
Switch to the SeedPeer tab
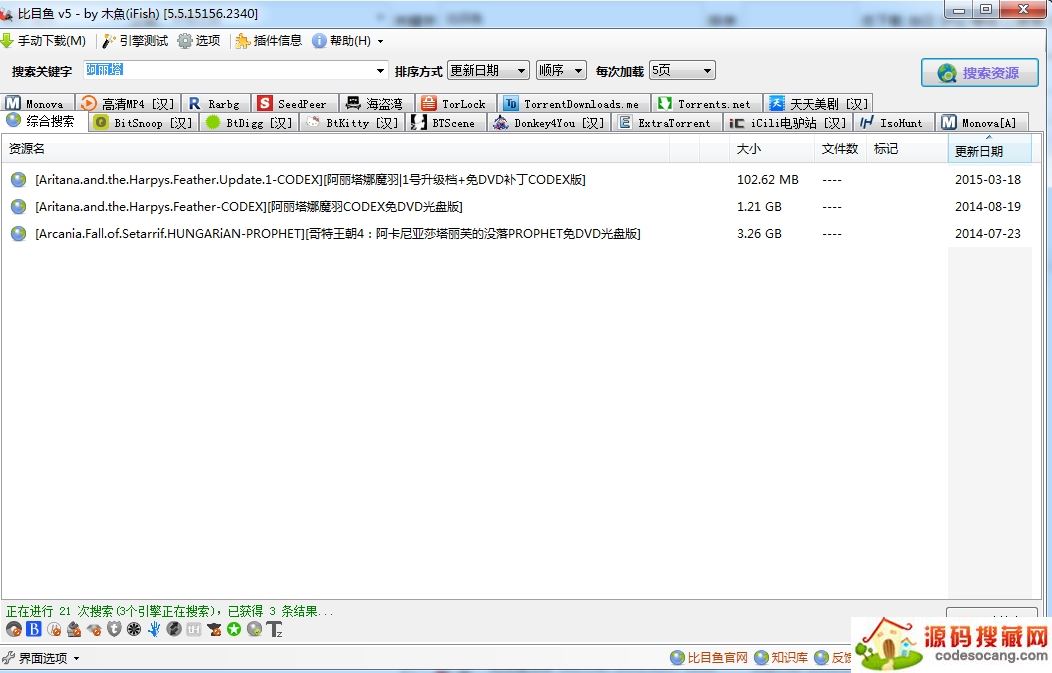[x=294, y=103]
